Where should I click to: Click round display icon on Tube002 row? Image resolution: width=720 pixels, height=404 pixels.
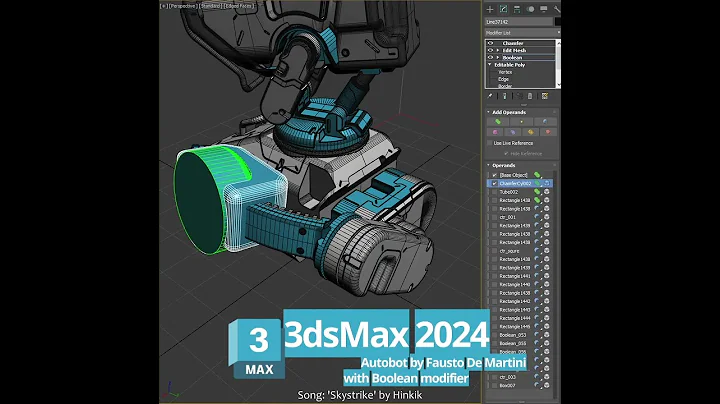coord(546,192)
